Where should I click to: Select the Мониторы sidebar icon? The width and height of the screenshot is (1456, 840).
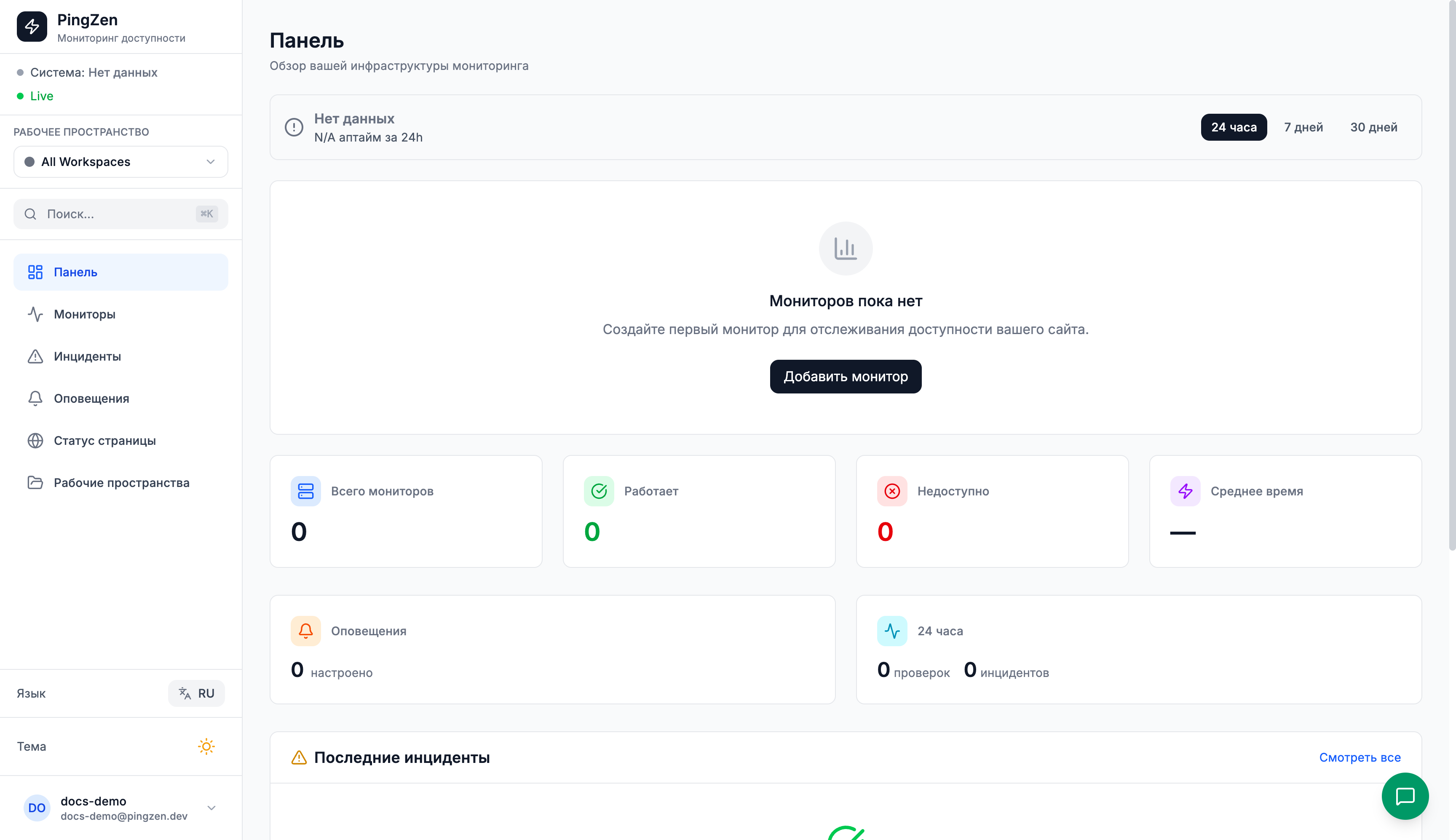[x=36, y=314]
